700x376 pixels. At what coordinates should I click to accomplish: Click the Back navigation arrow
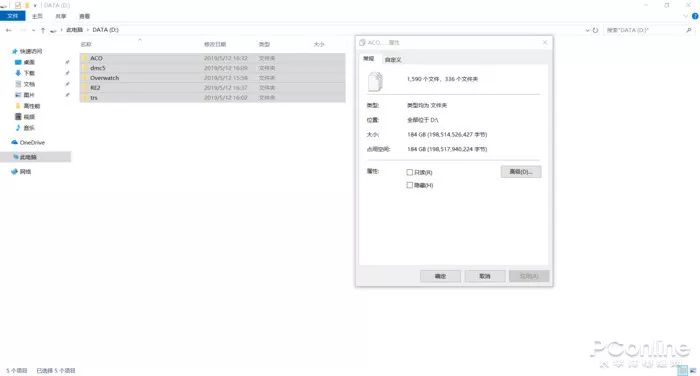click(x=8, y=30)
